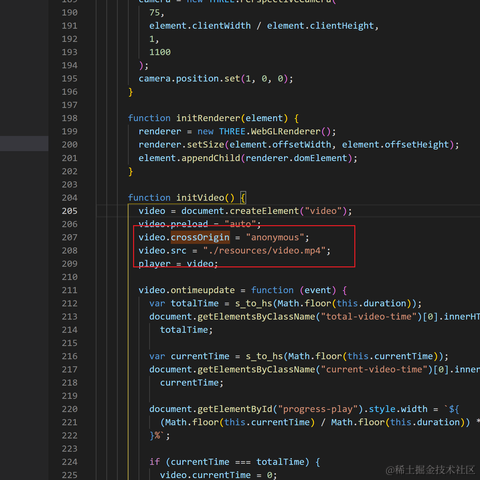Click line number 220 in the gutter

69,409
